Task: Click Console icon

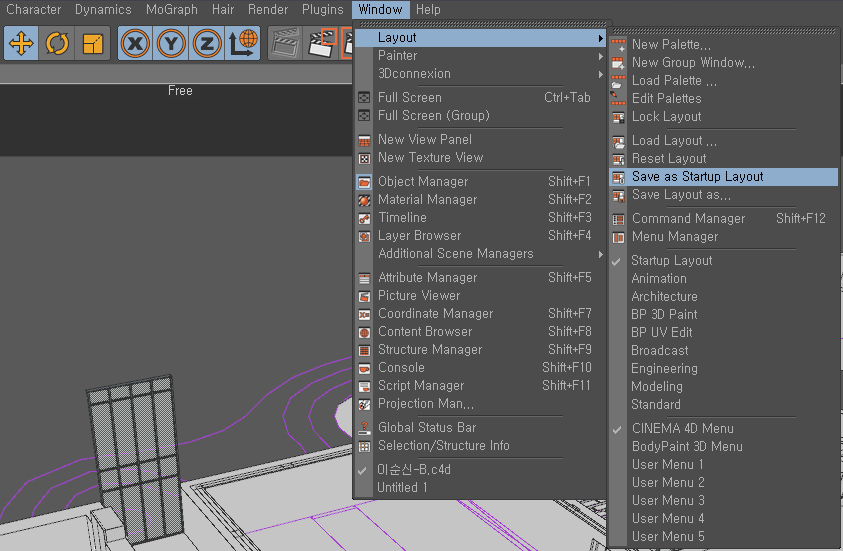Action: [x=364, y=368]
